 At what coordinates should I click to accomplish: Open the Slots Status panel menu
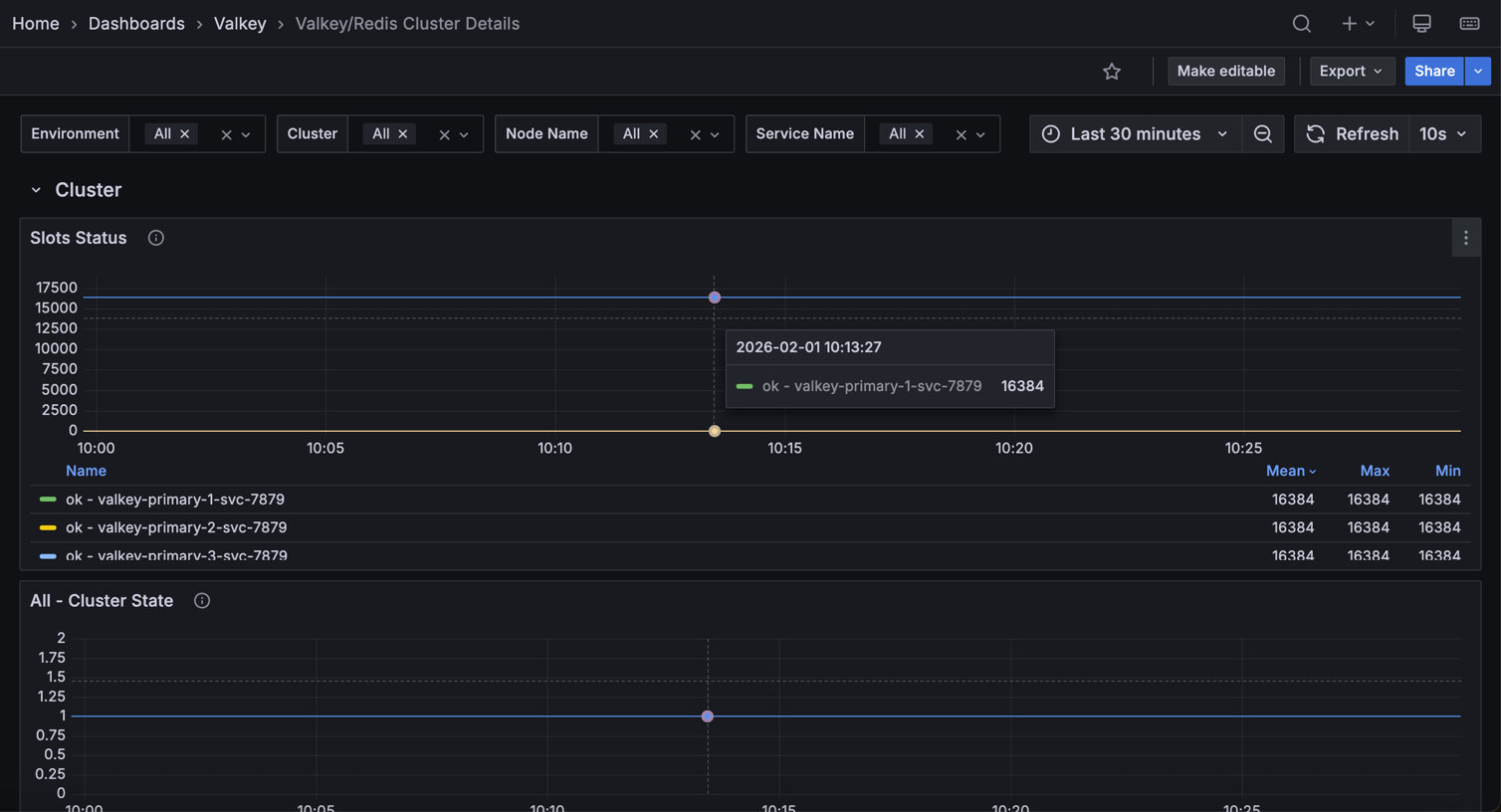(x=1465, y=237)
